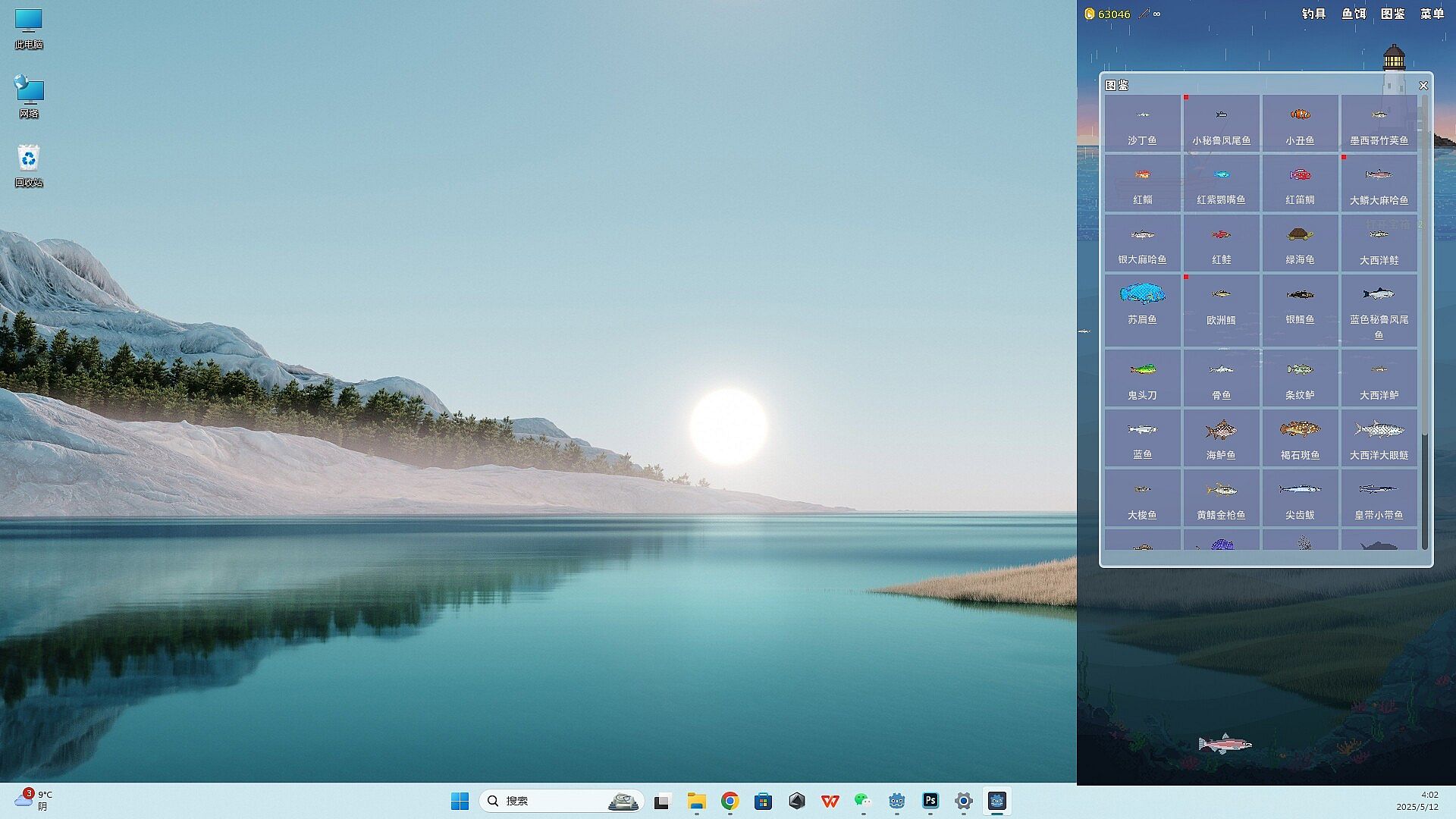
Task: Select the 黄鳍金枪鱼 yellowfin tuna entry
Action: tap(1221, 498)
